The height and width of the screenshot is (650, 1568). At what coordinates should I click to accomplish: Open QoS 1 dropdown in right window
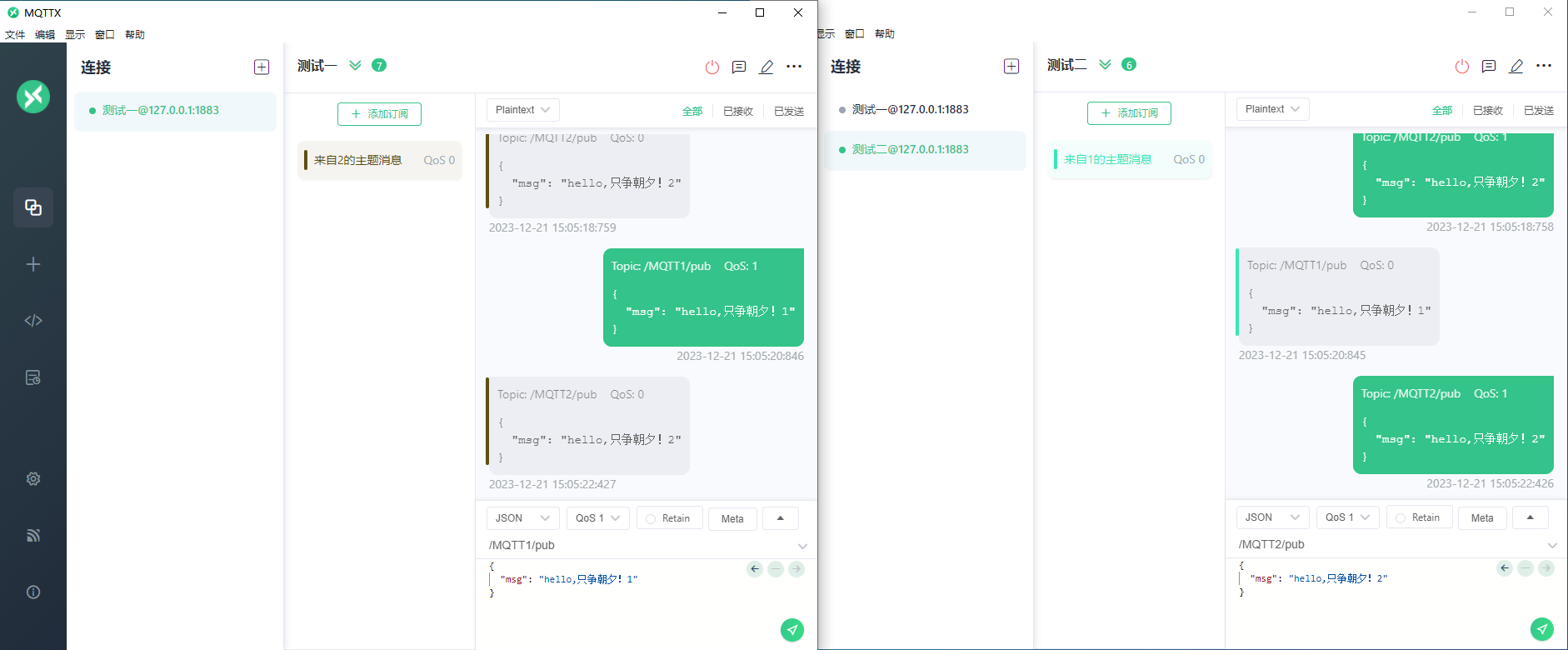[x=1348, y=517]
